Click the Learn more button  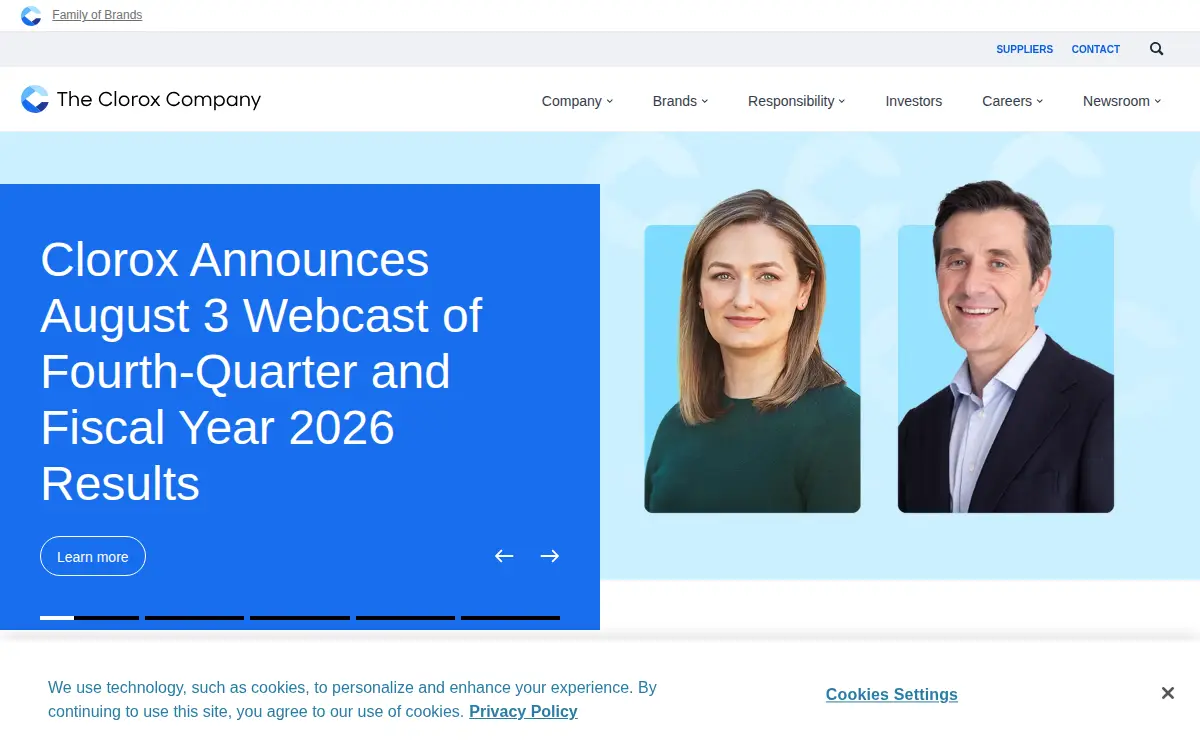point(93,556)
